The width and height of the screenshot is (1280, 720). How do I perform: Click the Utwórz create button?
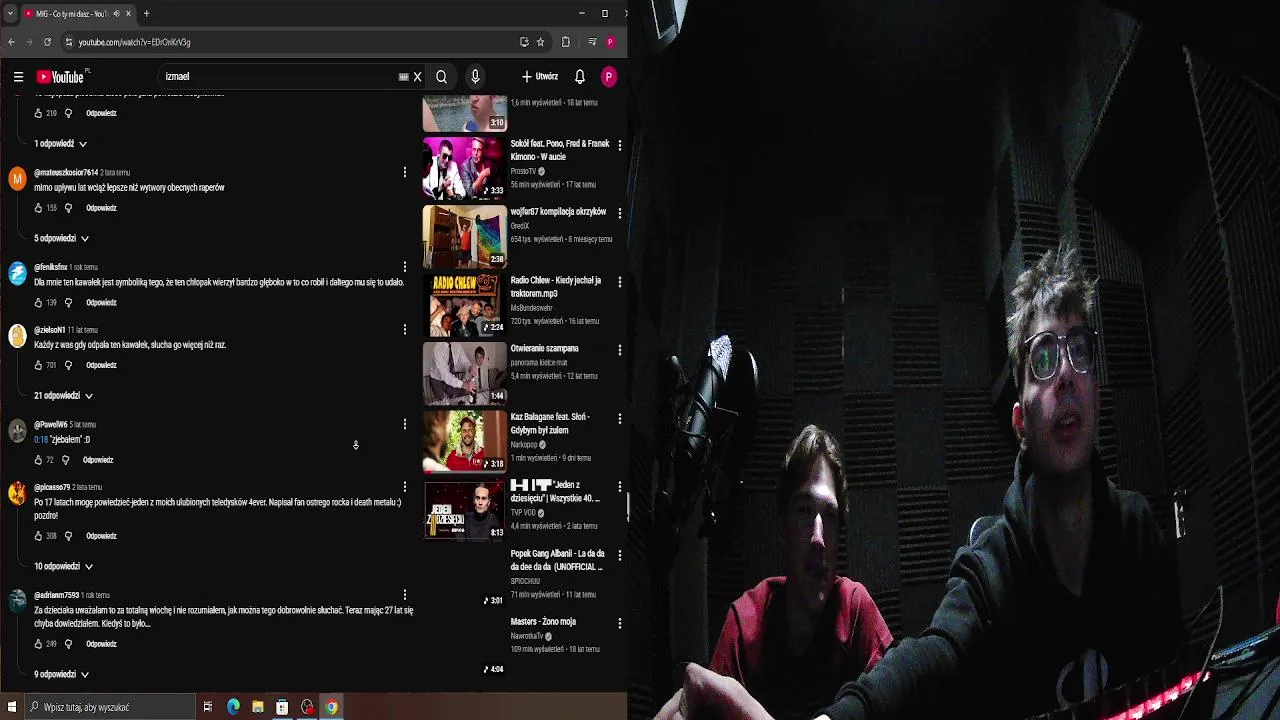click(x=540, y=77)
